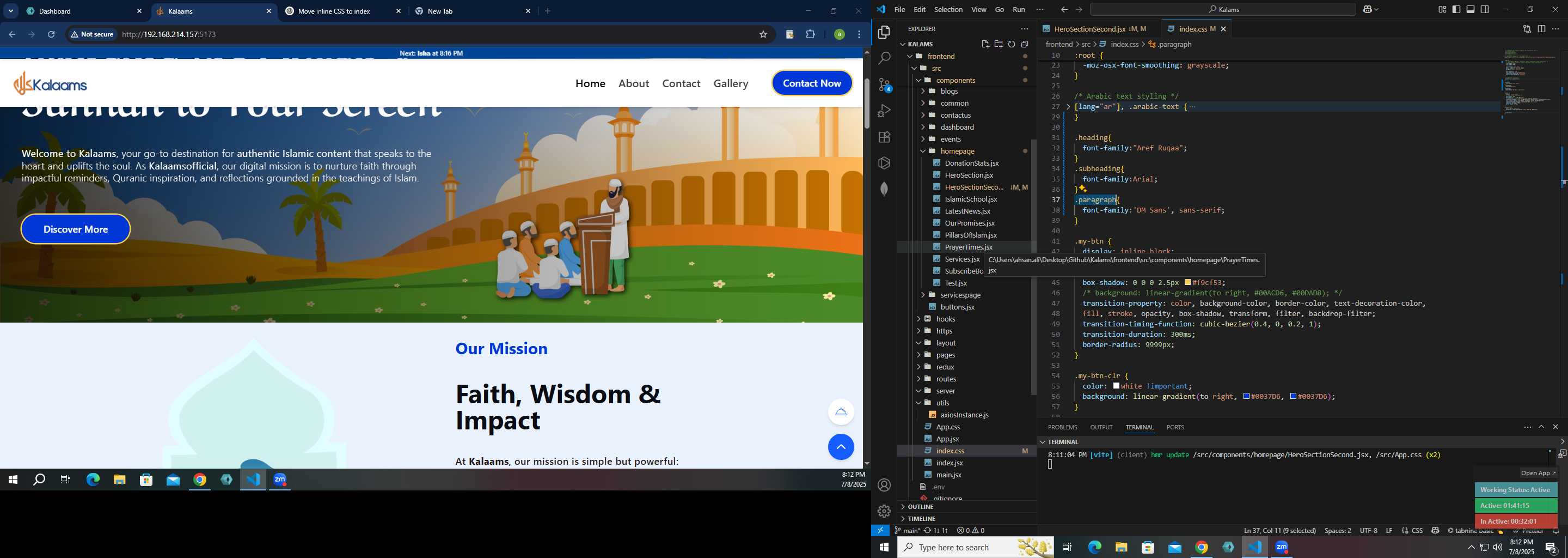Open the remote window indicator in status bar
Screen dimensions: 1568x558
(880, 531)
